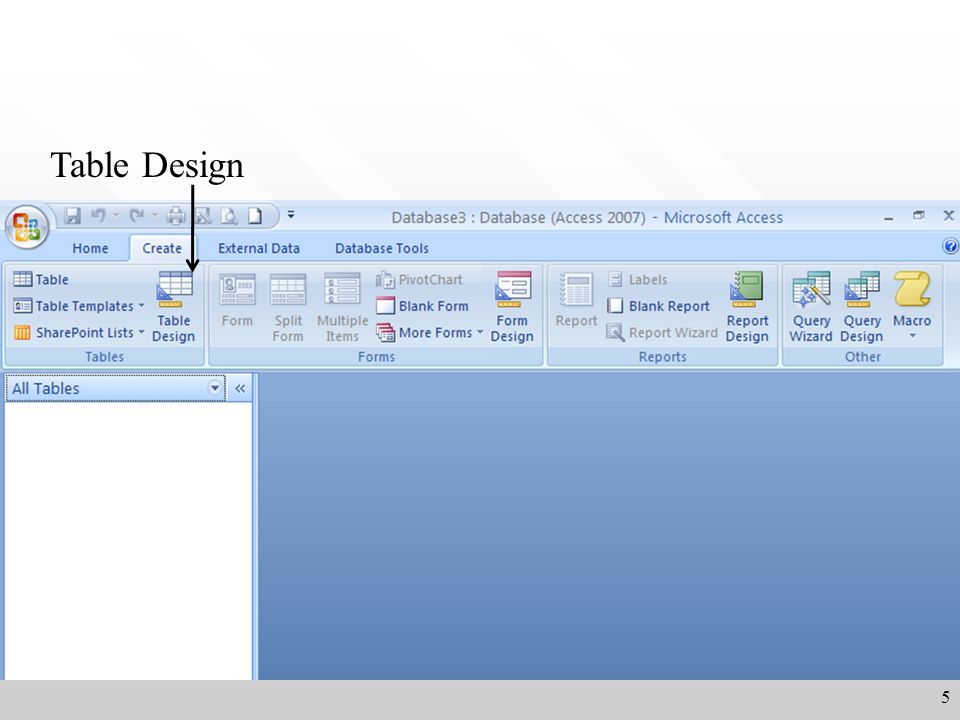Open the External Data tab
This screenshot has height=720, width=960.
(x=258, y=248)
